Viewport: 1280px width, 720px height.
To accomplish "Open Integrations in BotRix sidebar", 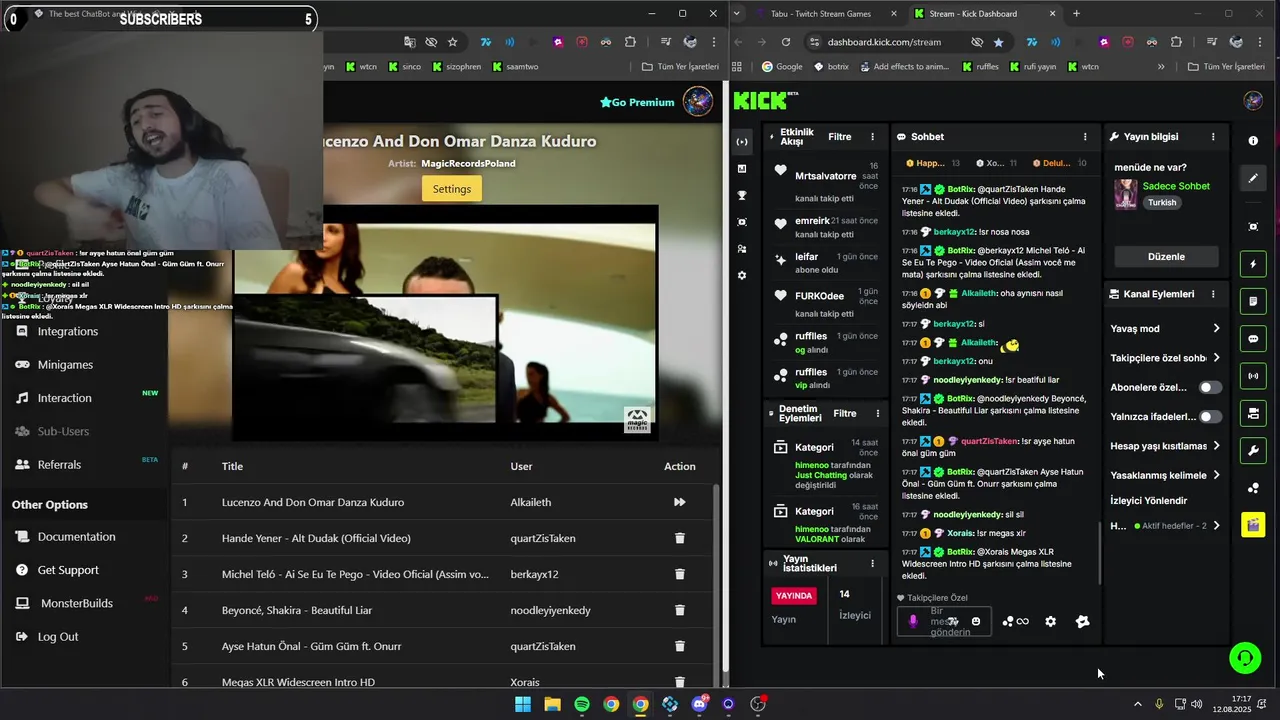I will 68,331.
